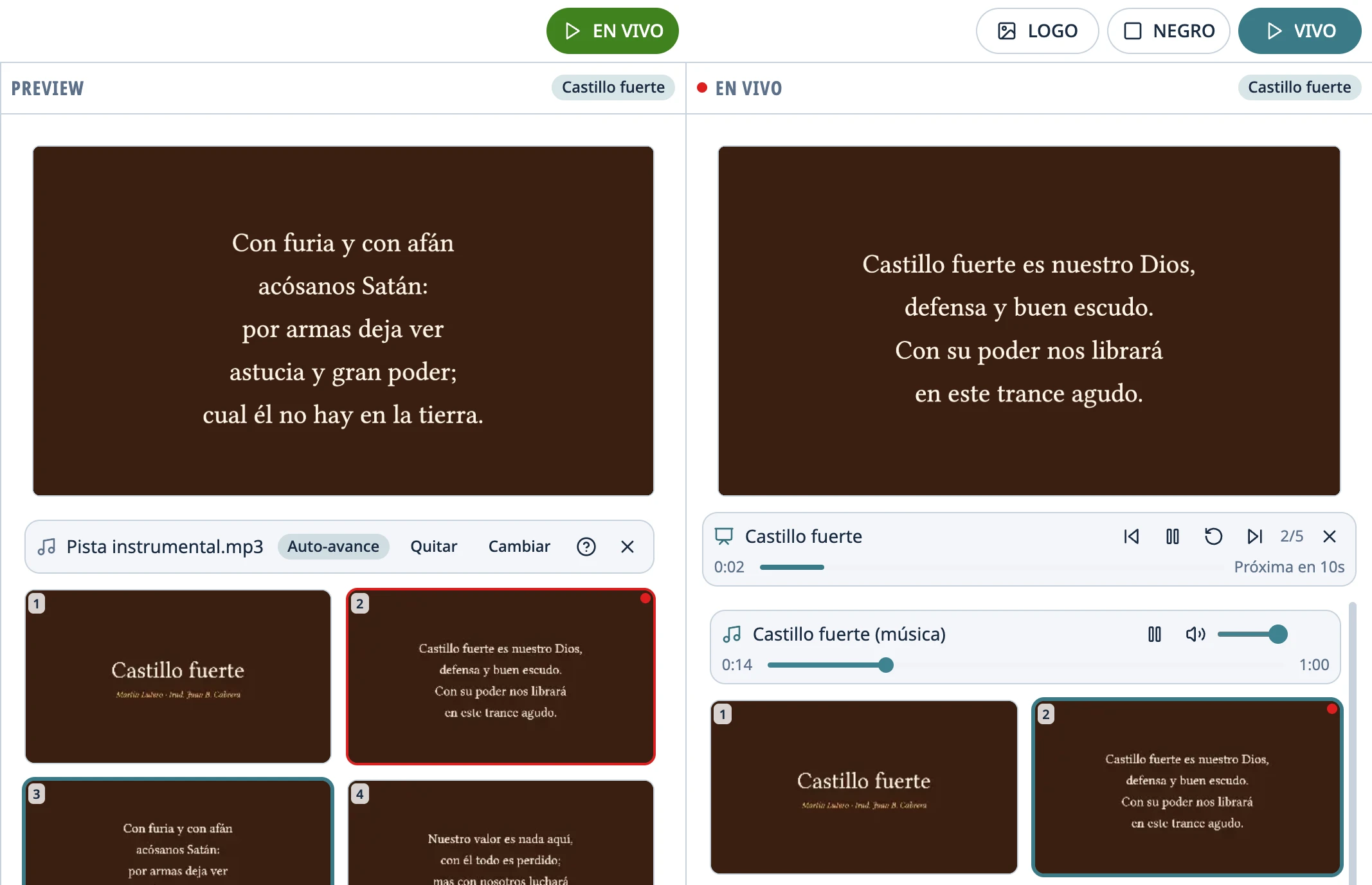Click the music note icon beside Pista instrumental.mp3
The width and height of the screenshot is (1372, 885).
(x=47, y=547)
